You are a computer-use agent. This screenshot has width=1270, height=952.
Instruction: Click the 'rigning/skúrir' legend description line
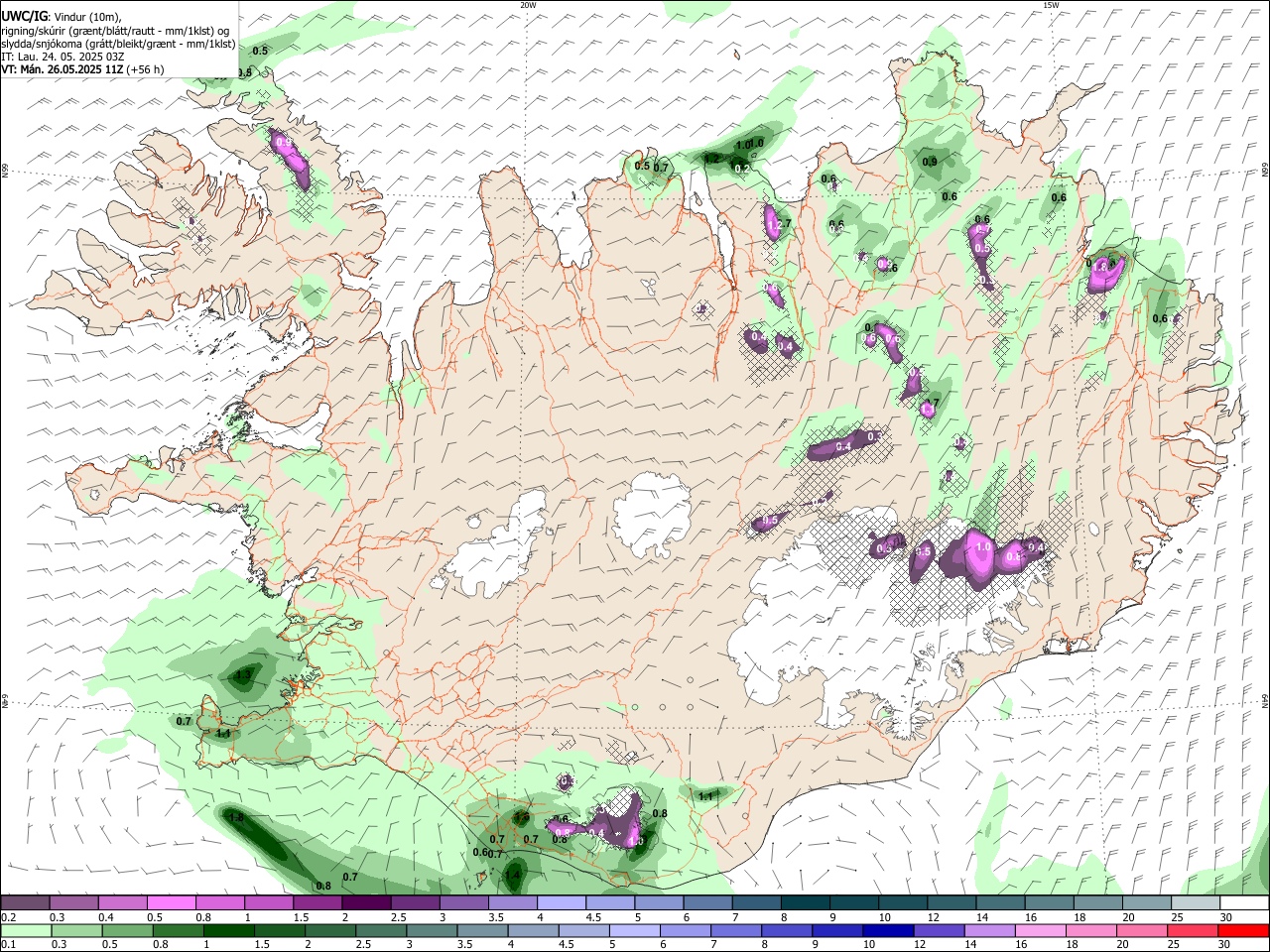coord(114,31)
